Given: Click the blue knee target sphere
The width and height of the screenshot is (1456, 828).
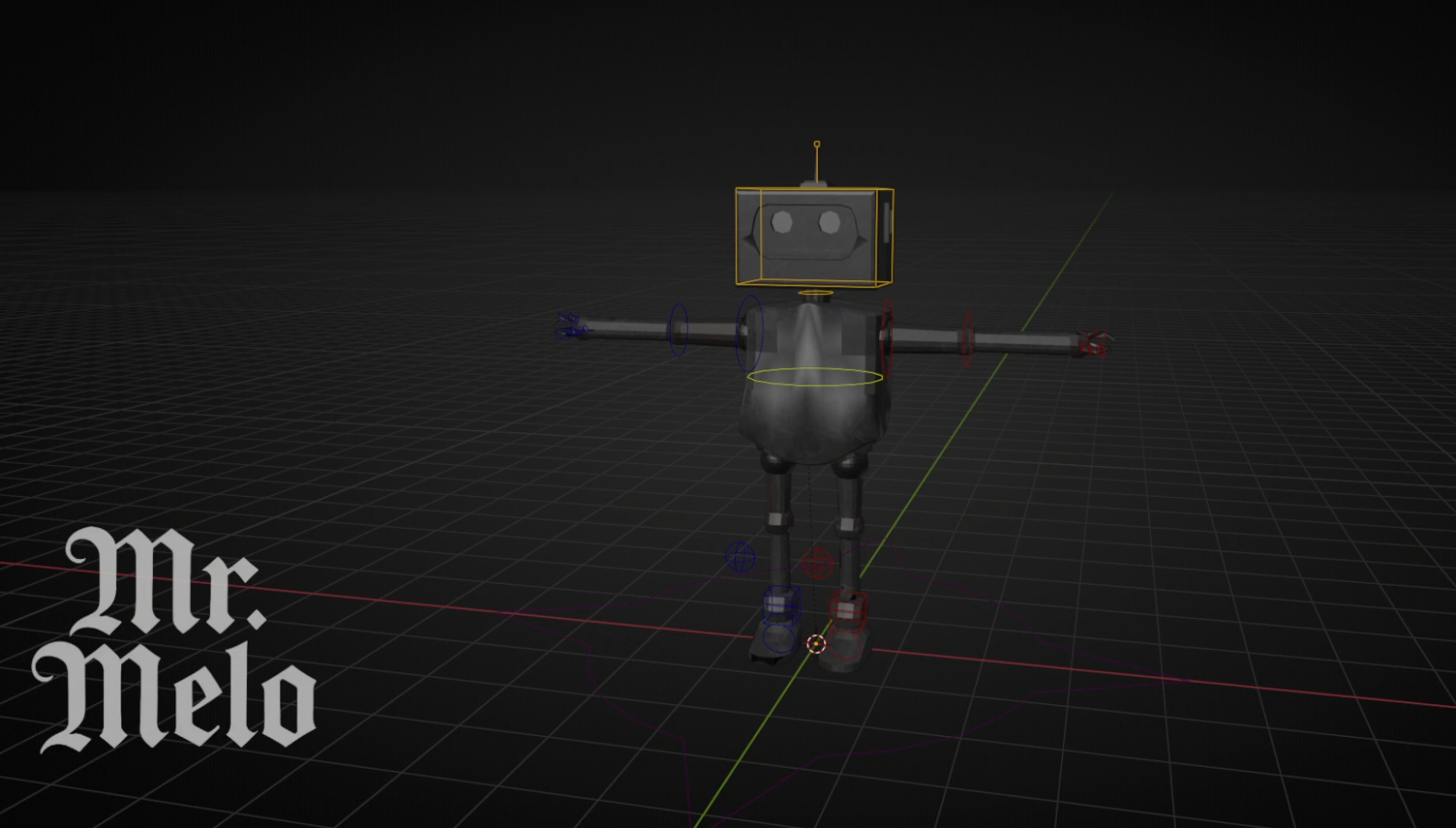Looking at the screenshot, I should pyautogui.click(x=740, y=557).
